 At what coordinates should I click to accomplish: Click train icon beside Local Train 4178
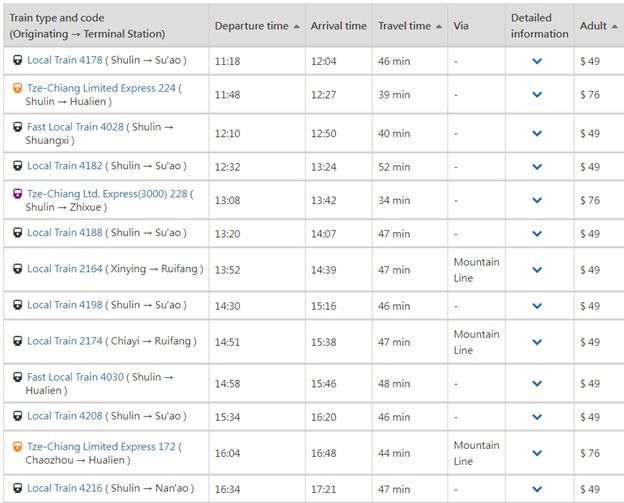(x=17, y=60)
